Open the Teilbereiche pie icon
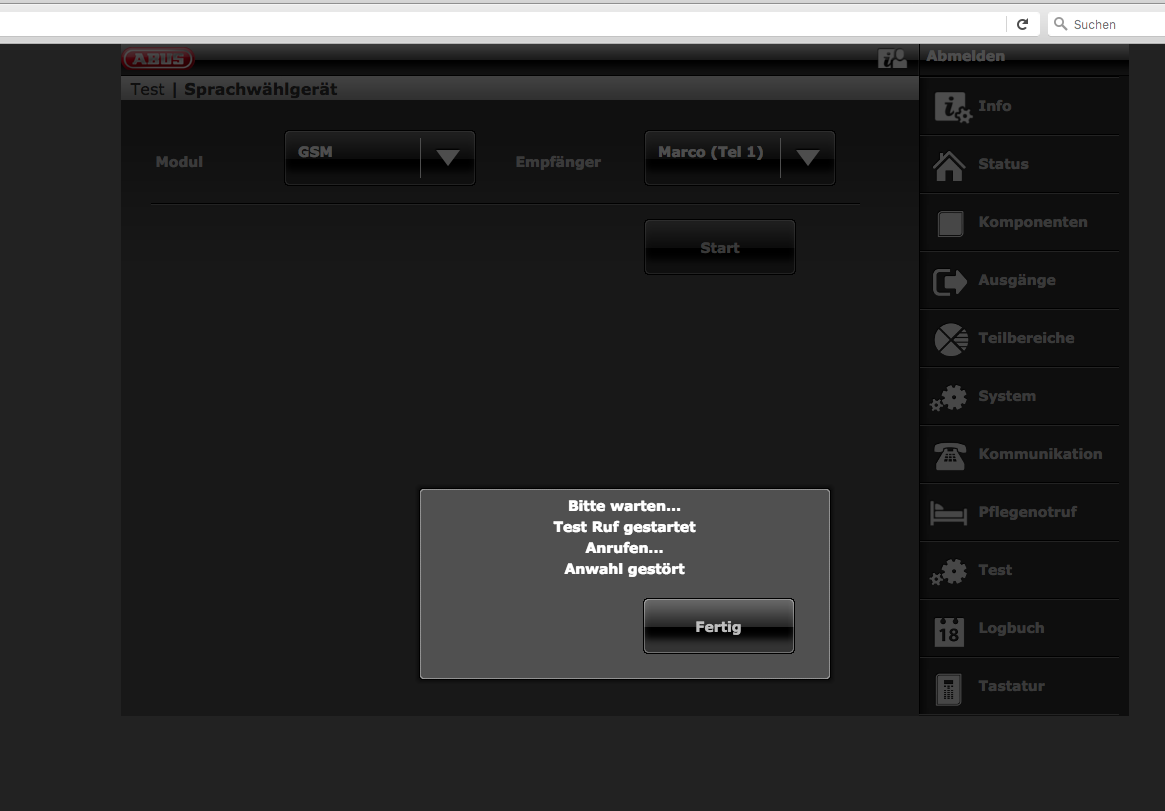Screen dimensions: 1165x811 click(950, 340)
